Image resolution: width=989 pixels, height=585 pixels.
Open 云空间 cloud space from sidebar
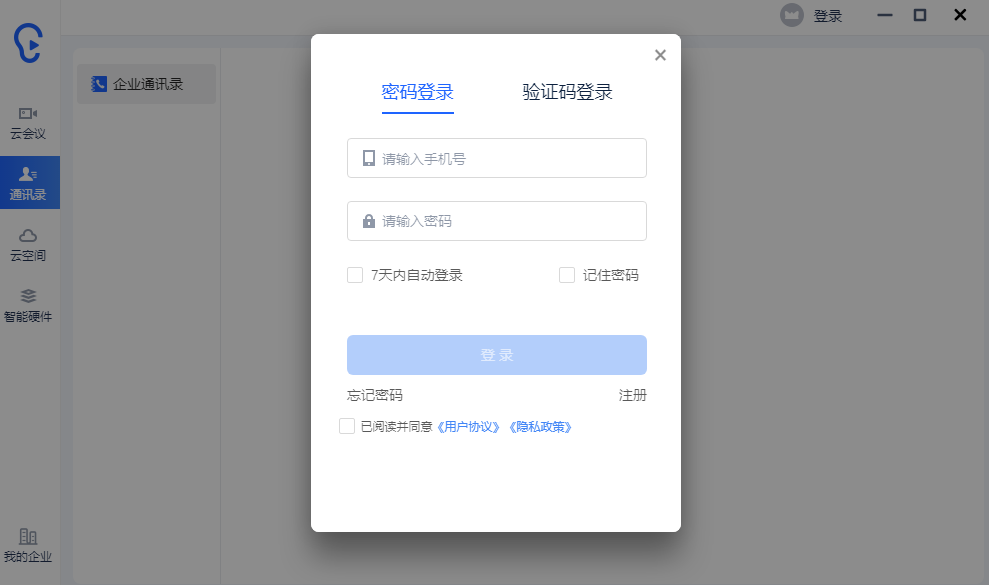tap(30, 243)
